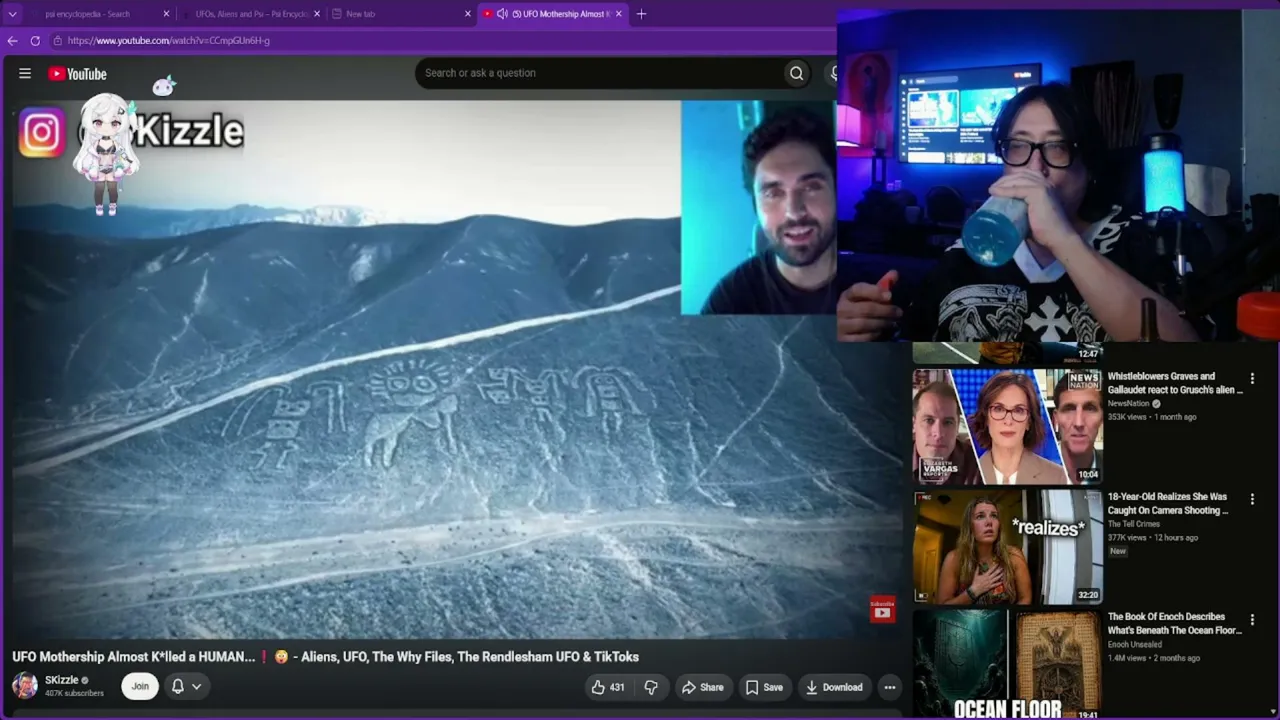The width and height of the screenshot is (1280, 720).
Task: Switch to the 'New tab' tab
Action: click(402, 14)
